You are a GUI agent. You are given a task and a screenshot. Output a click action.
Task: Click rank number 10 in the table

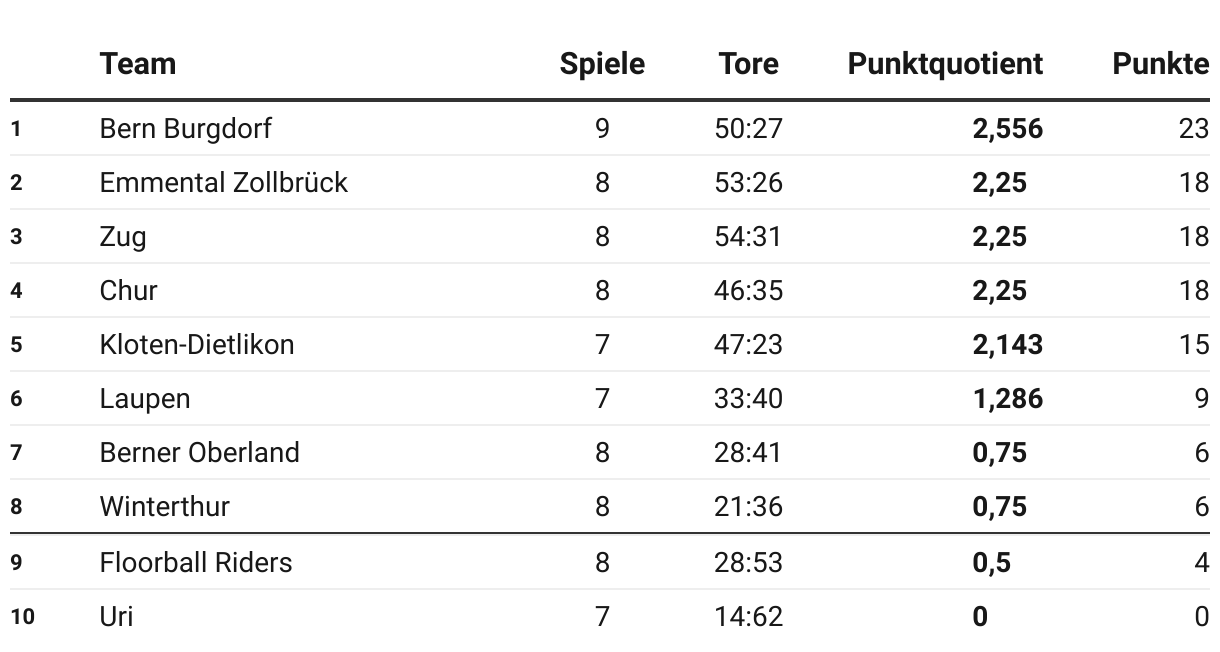click(x=22, y=616)
